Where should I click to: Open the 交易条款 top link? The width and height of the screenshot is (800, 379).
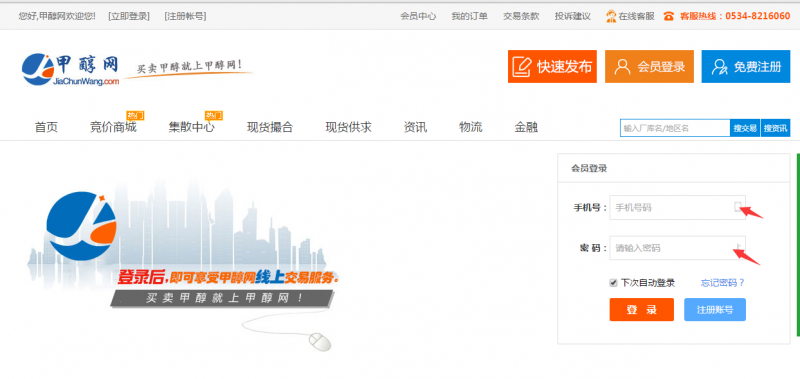(x=521, y=16)
